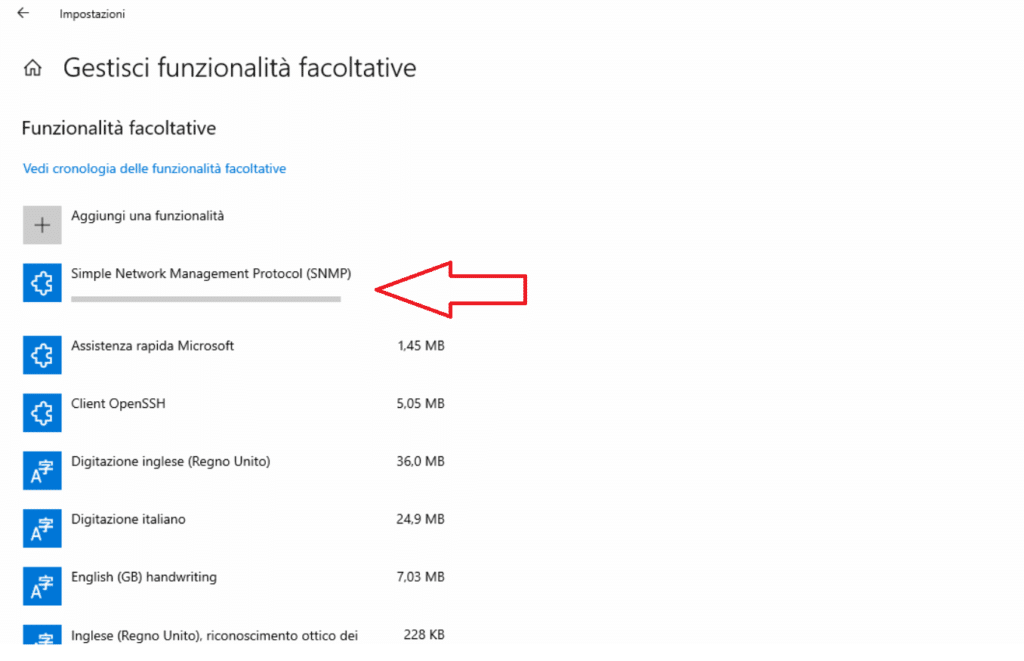Image resolution: width=1024 pixels, height=661 pixels.
Task: Click the SNMP installation progress bar
Action: point(206,298)
